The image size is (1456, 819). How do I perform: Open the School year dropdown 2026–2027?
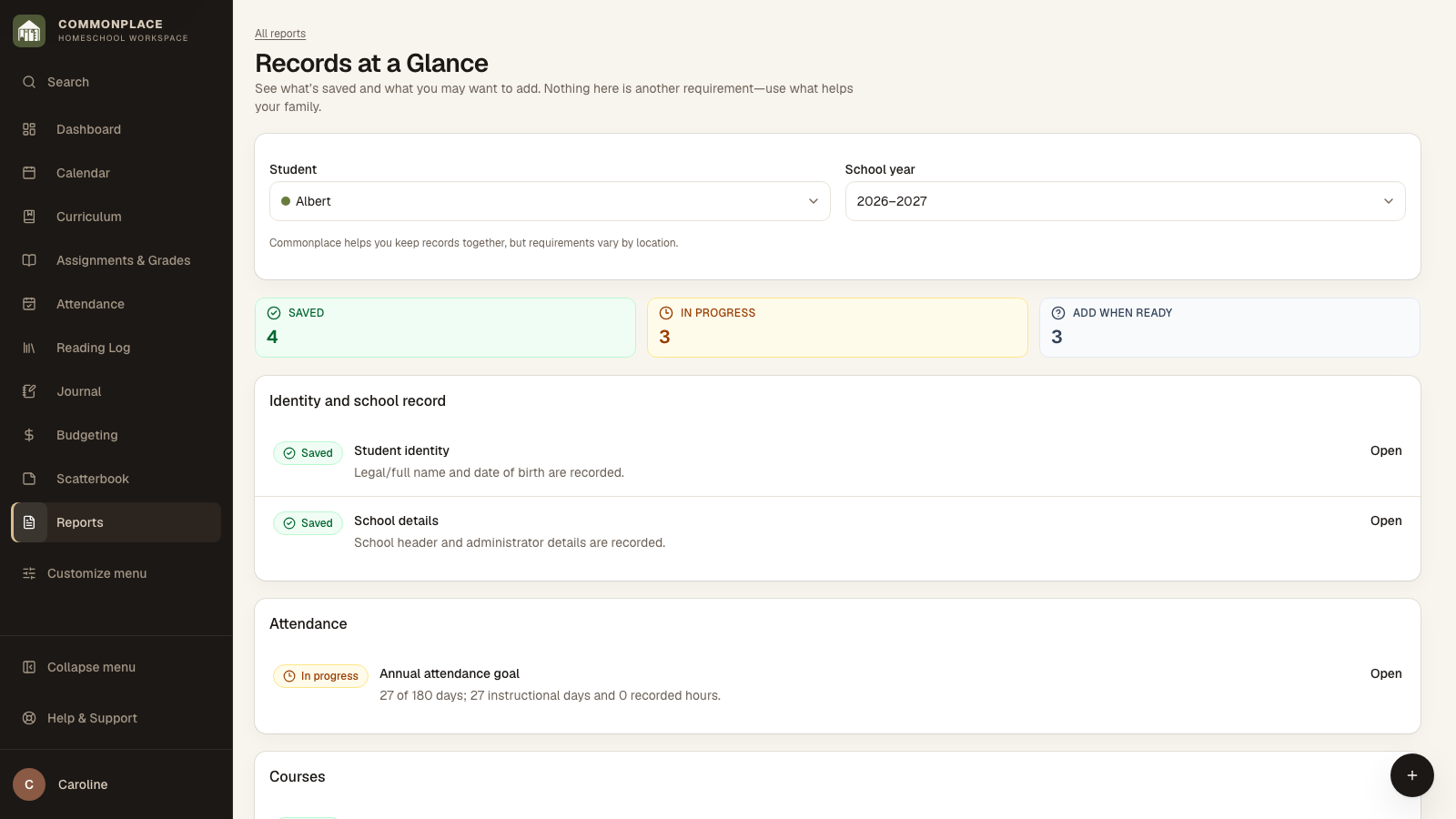click(1125, 201)
